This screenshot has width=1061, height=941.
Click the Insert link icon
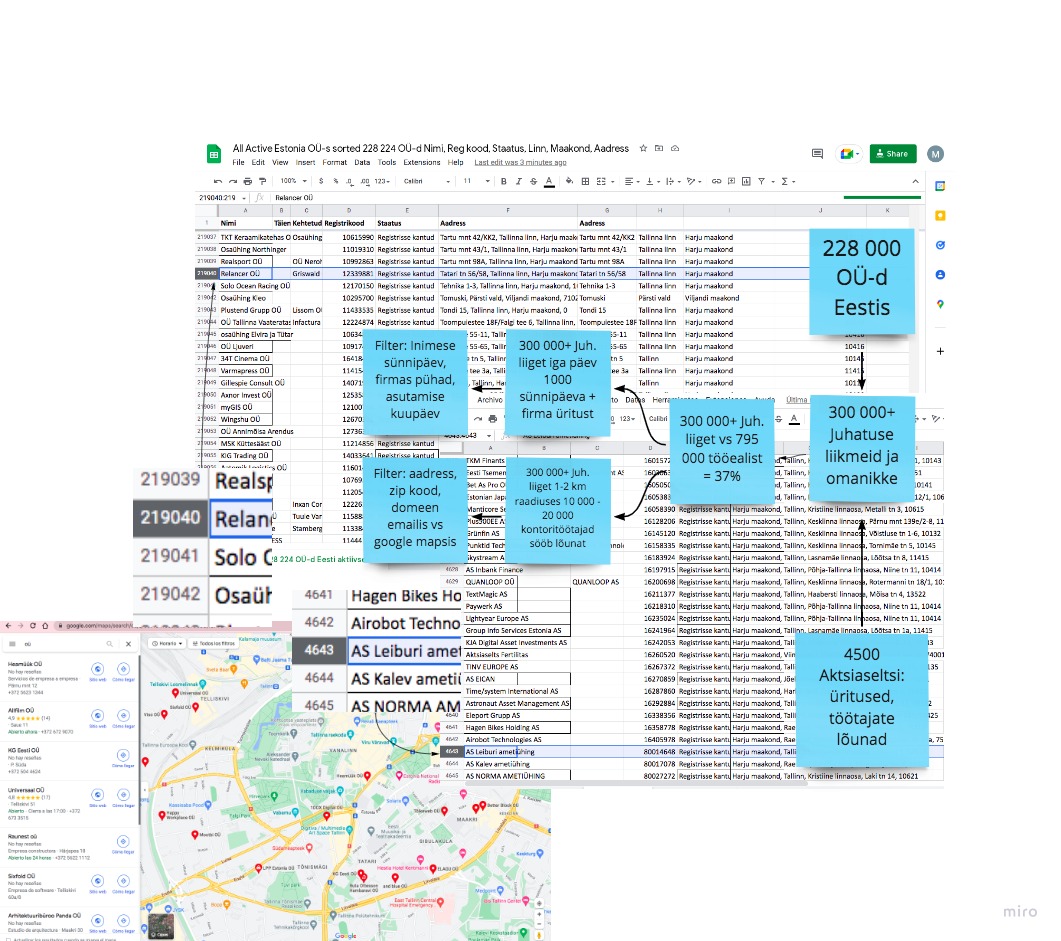click(x=716, y=181)
